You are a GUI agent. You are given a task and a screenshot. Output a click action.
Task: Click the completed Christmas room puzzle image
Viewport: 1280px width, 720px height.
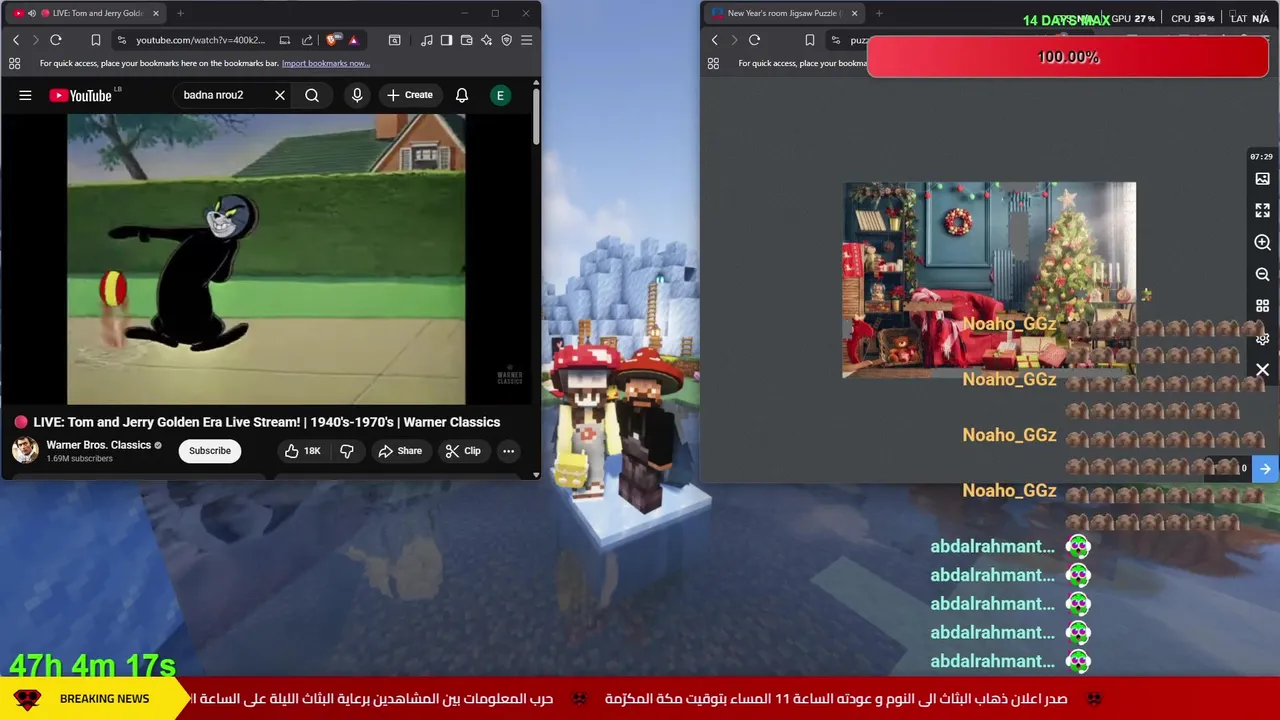(989, 280)
